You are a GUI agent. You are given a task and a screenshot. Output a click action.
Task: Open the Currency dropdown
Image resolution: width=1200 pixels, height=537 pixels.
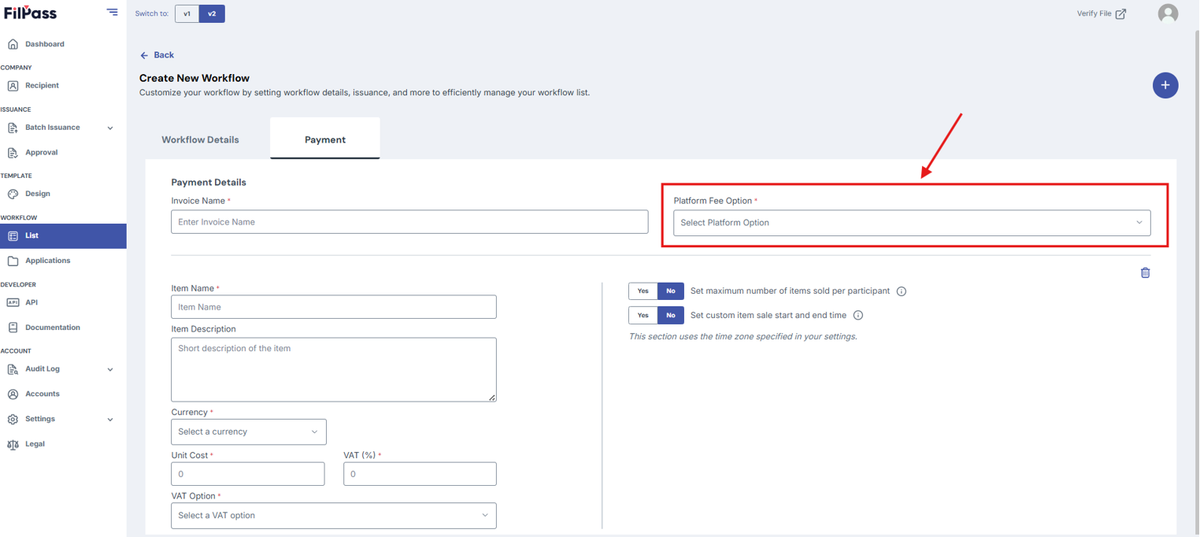point(249,432)
